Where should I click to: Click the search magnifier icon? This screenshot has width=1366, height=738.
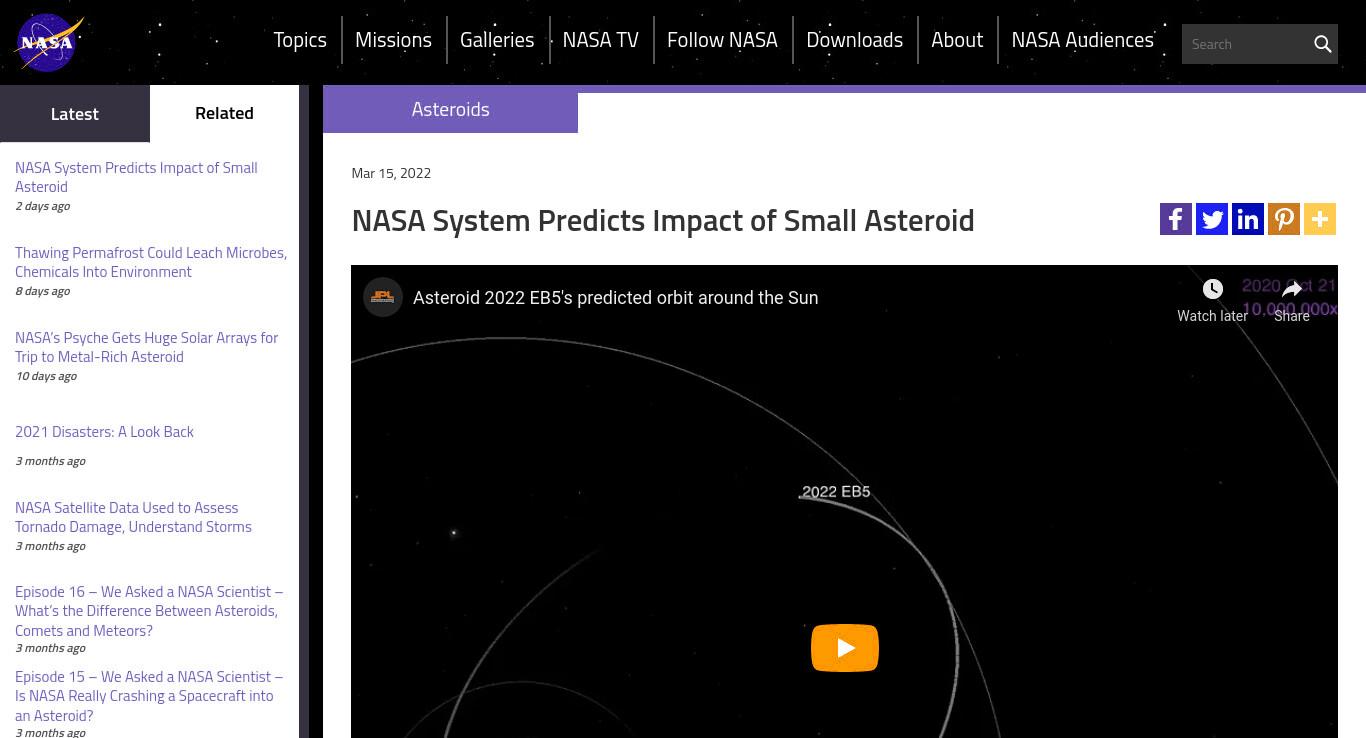[x=1322, y=44]
